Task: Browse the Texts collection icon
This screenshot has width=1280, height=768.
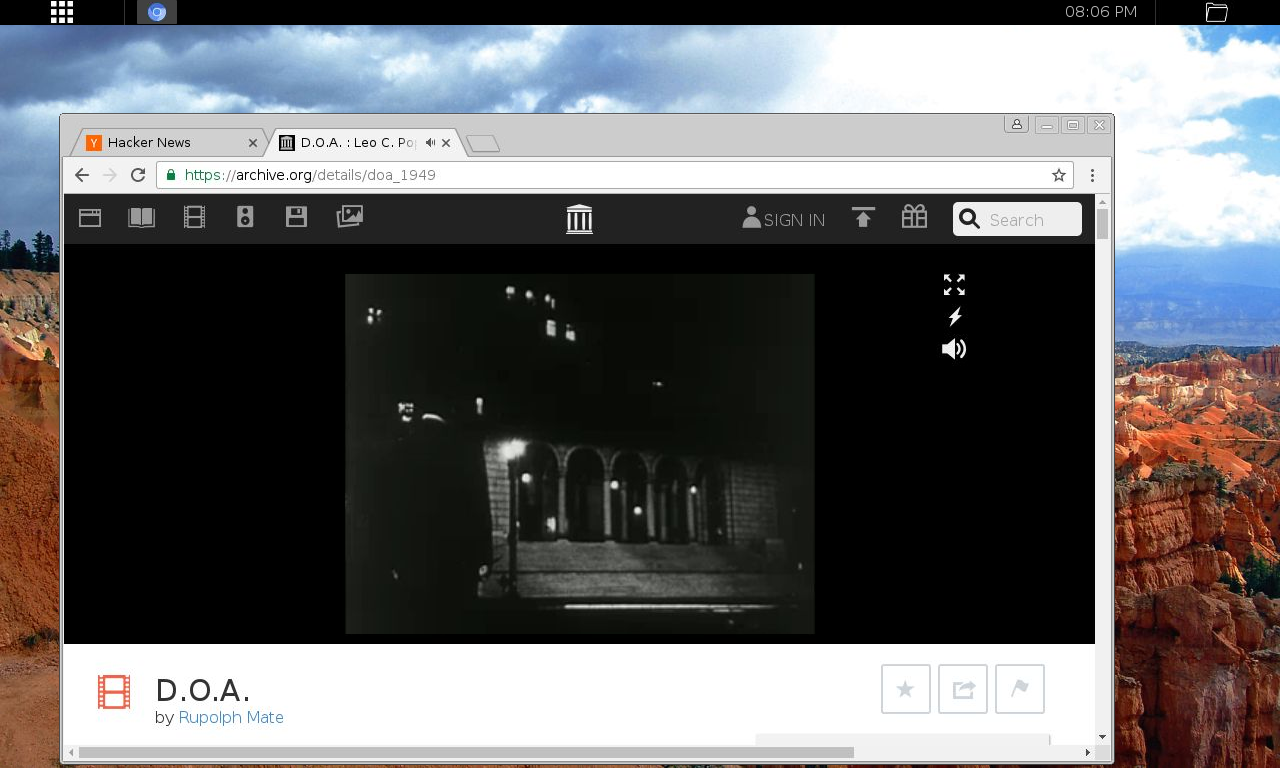Action: (x=141, y=217)
